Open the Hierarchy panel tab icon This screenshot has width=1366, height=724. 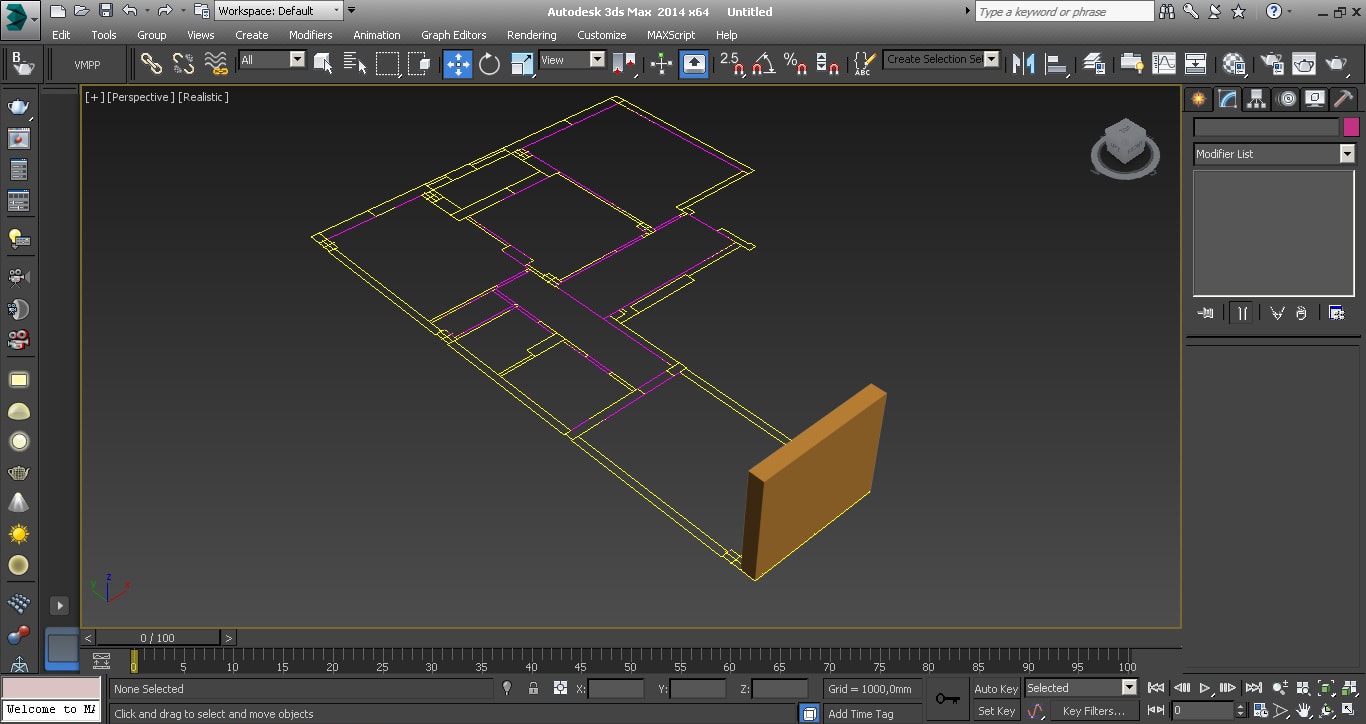click(x=1257, y=99)
